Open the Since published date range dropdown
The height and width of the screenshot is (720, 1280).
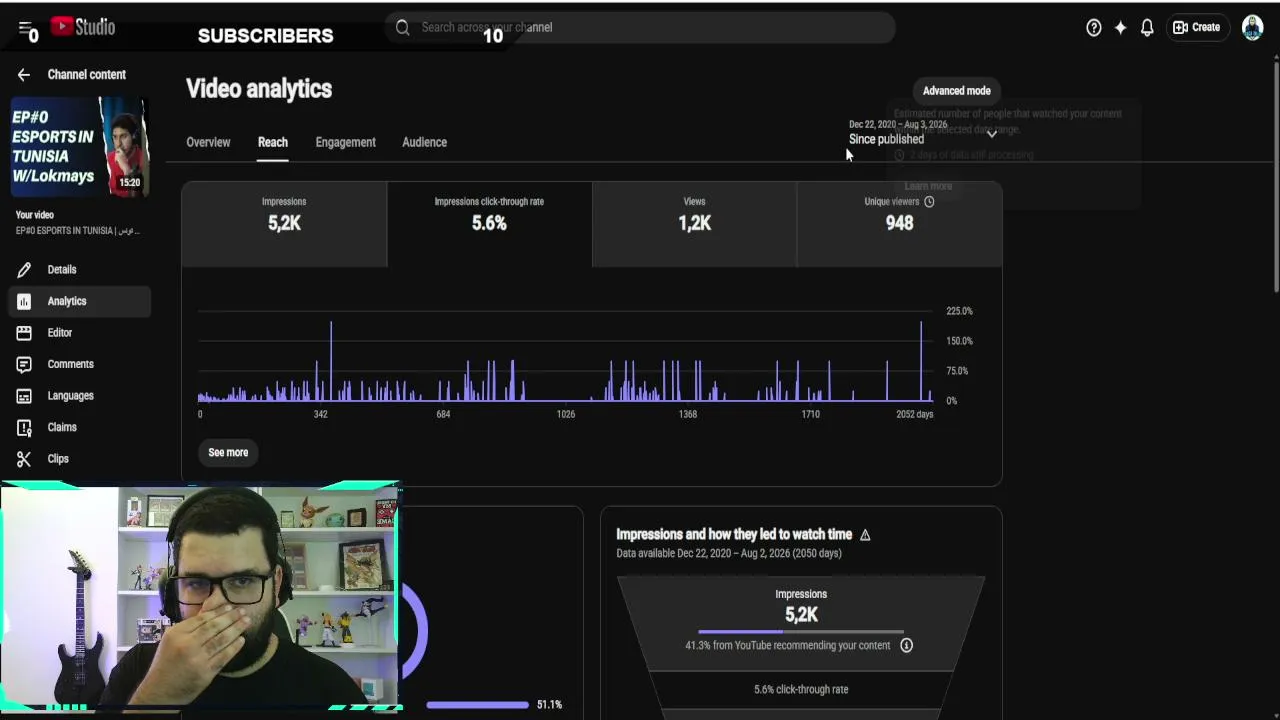(x=922, y=133)
